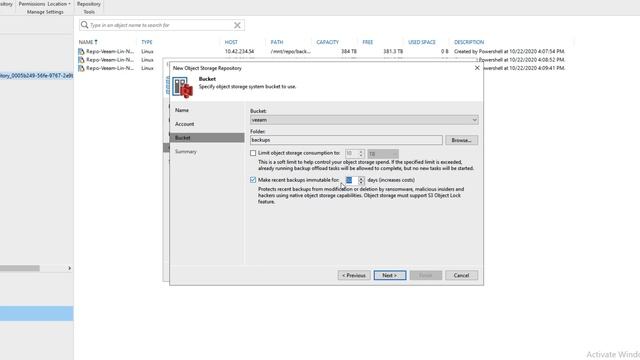Open the TB unit dropdown
640x360 pixels.
tap(383, 153)
